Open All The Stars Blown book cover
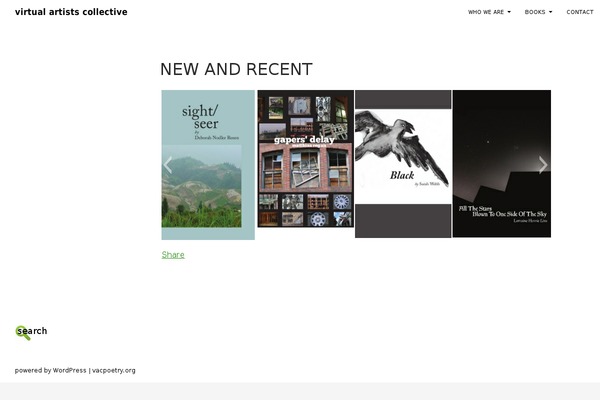Image resolution: width=600 pixels, height=400 pixels. pyautogui.click(x=502, y=164)
